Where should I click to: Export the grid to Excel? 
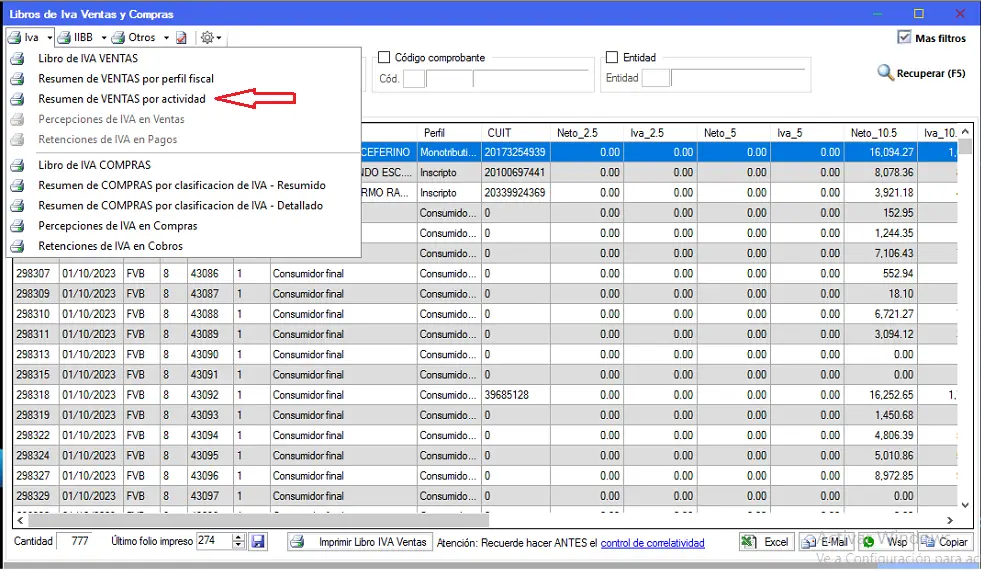(765, 542)
